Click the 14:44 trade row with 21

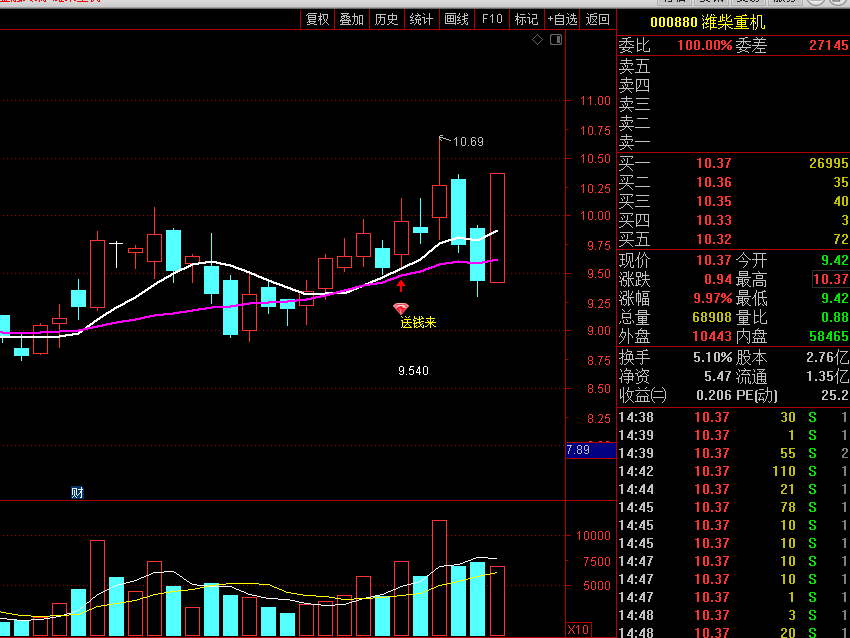click(x=733, y=489)
